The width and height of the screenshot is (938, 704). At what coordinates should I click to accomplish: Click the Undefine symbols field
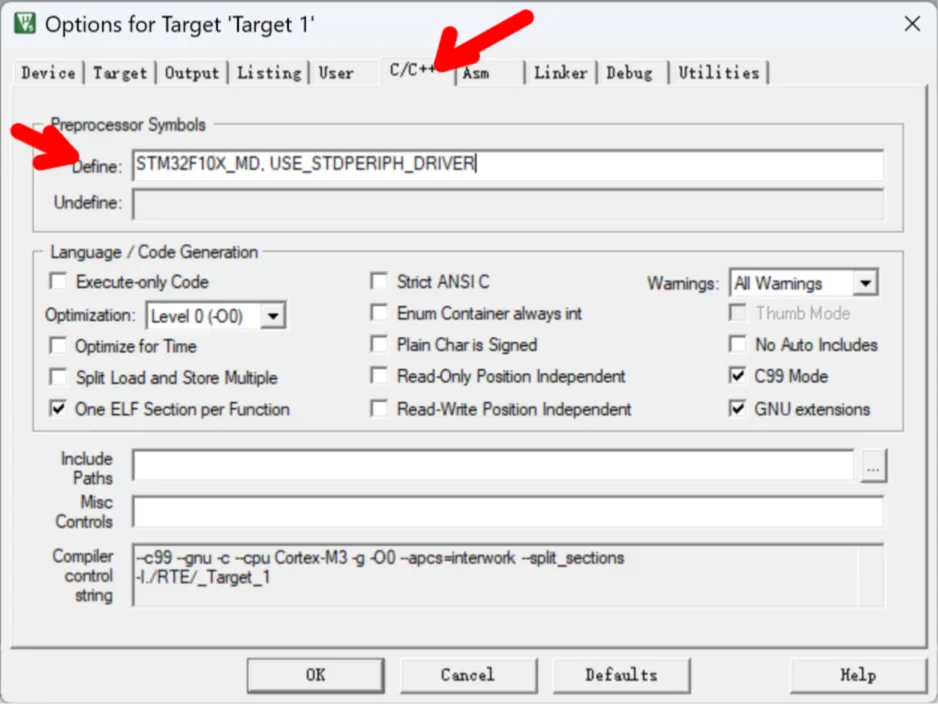coord(507,204)
